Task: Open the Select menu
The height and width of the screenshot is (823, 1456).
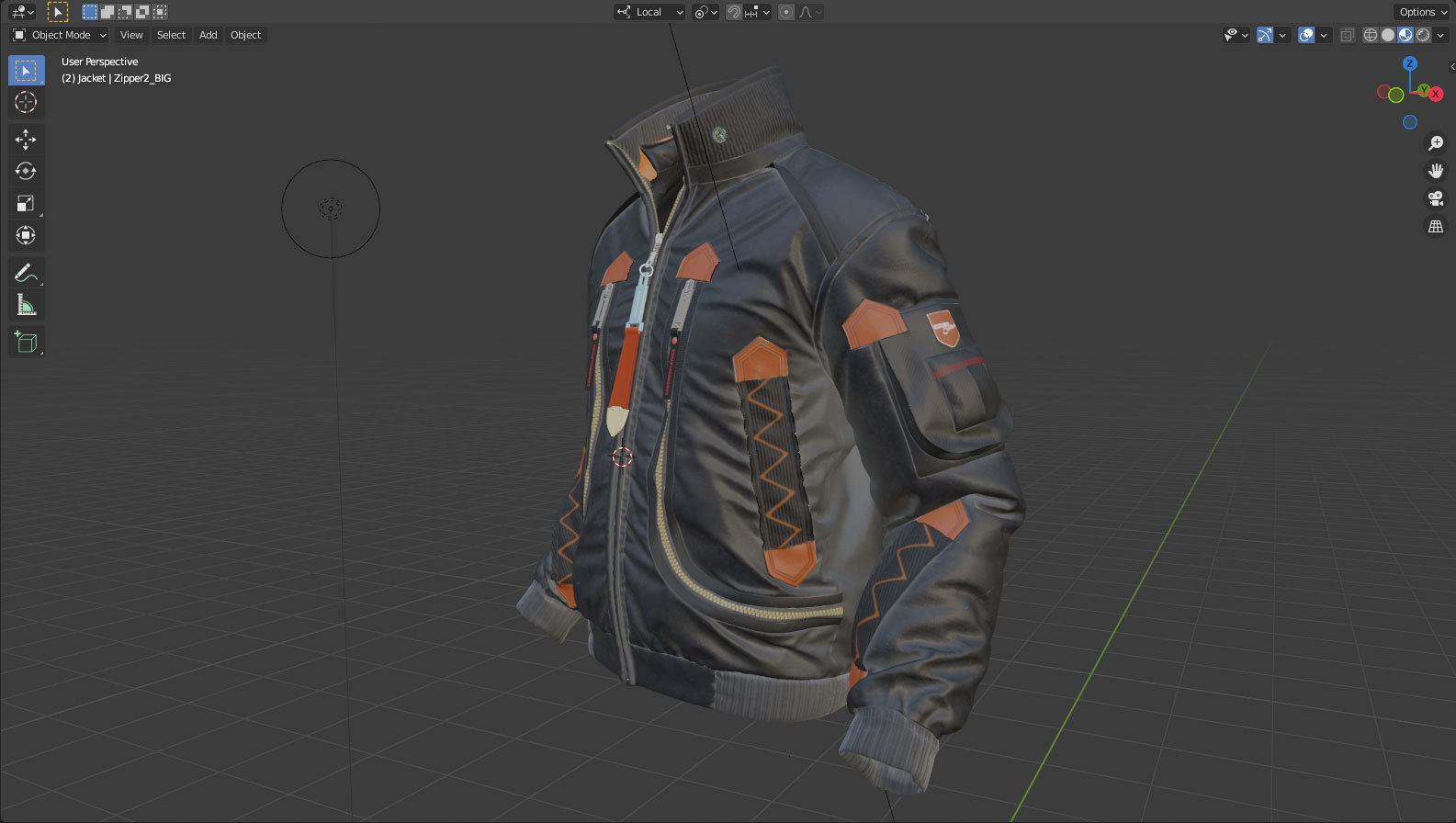Action: (171, 35)
